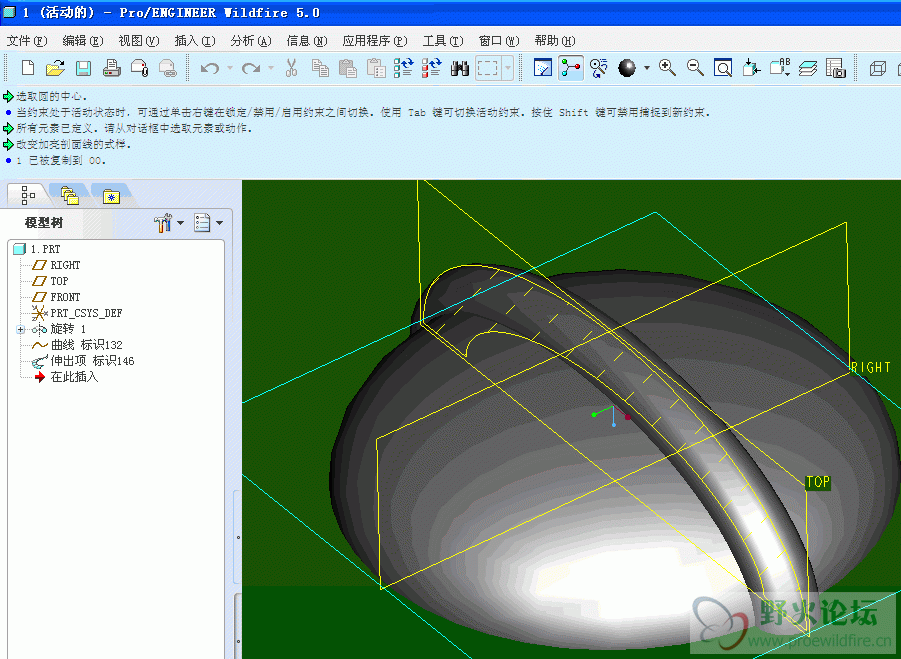Open the 帮助(H) menu
Screen dimensions: 901x659
(555, 41)
